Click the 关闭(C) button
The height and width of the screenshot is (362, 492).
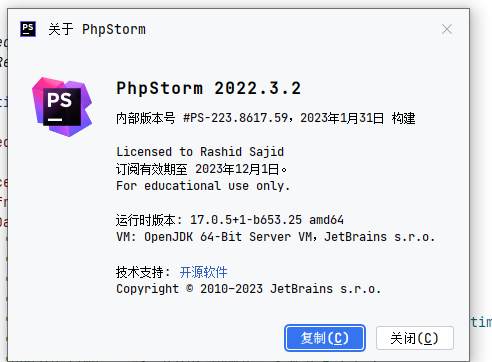[415, 338]
